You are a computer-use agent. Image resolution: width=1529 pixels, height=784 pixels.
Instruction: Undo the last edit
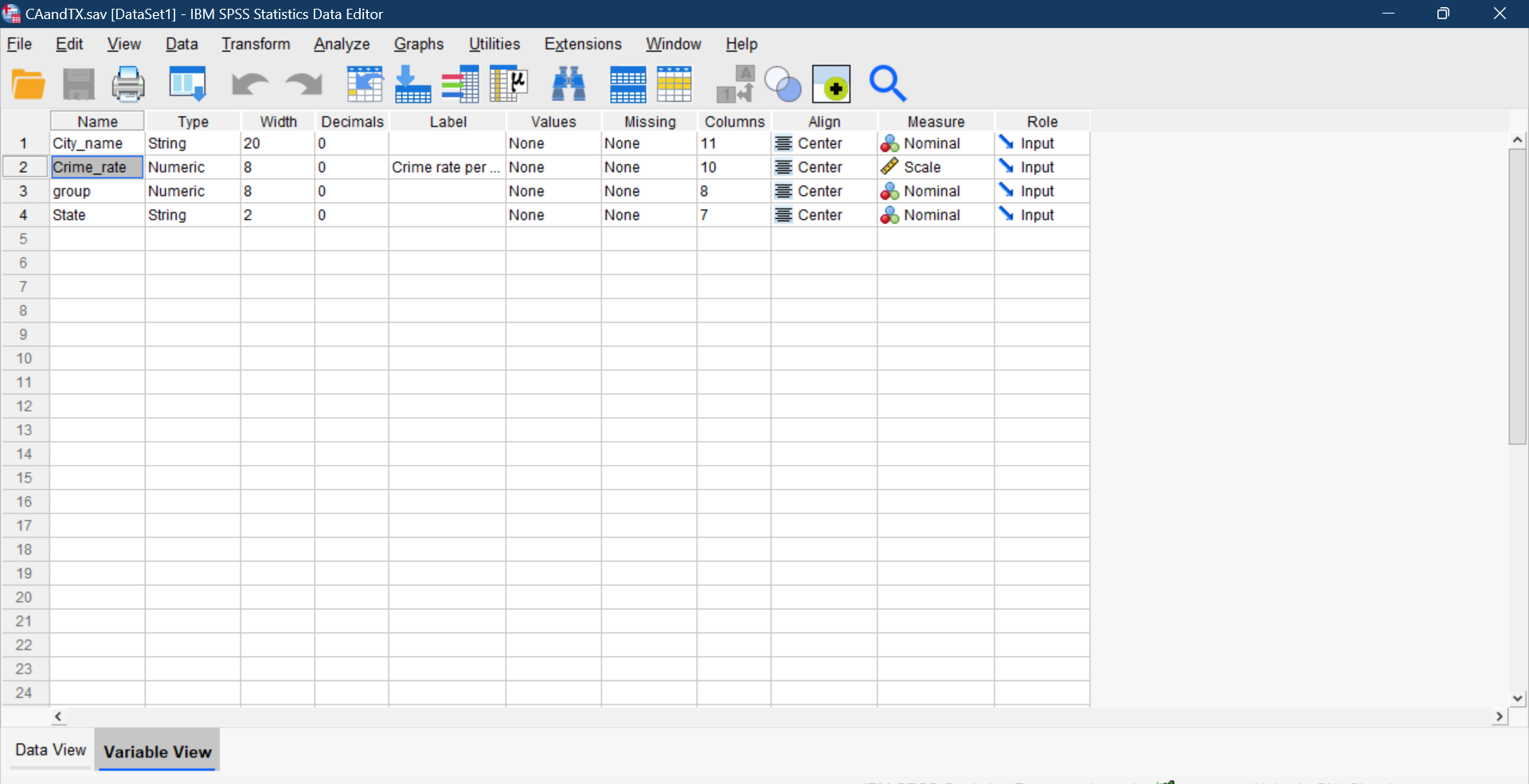(x=249, y=84)
